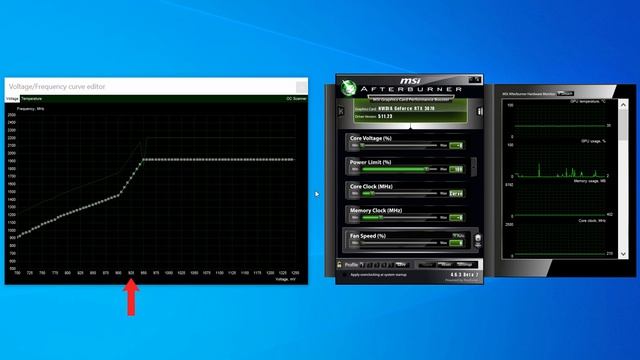This screenshot has width=640, height=360.
Task: Click the hardware monitor scrollbar thumb
Action: tap(623, 125)
